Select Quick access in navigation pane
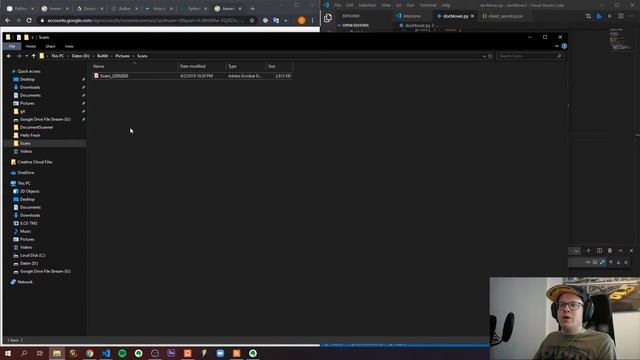The height and width of the screenshot is (360, 640). pos(29,71)
